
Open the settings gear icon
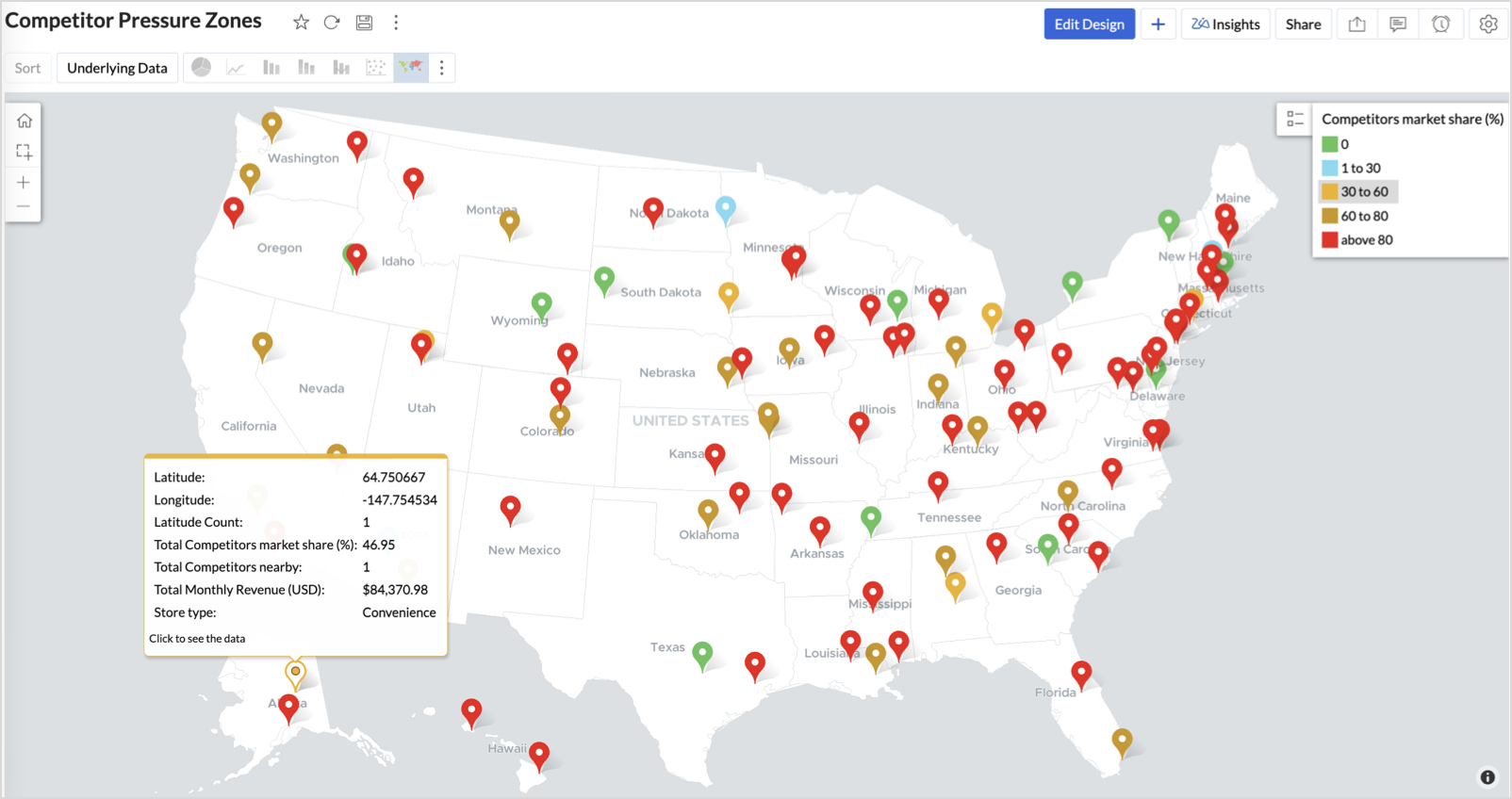1488,24
